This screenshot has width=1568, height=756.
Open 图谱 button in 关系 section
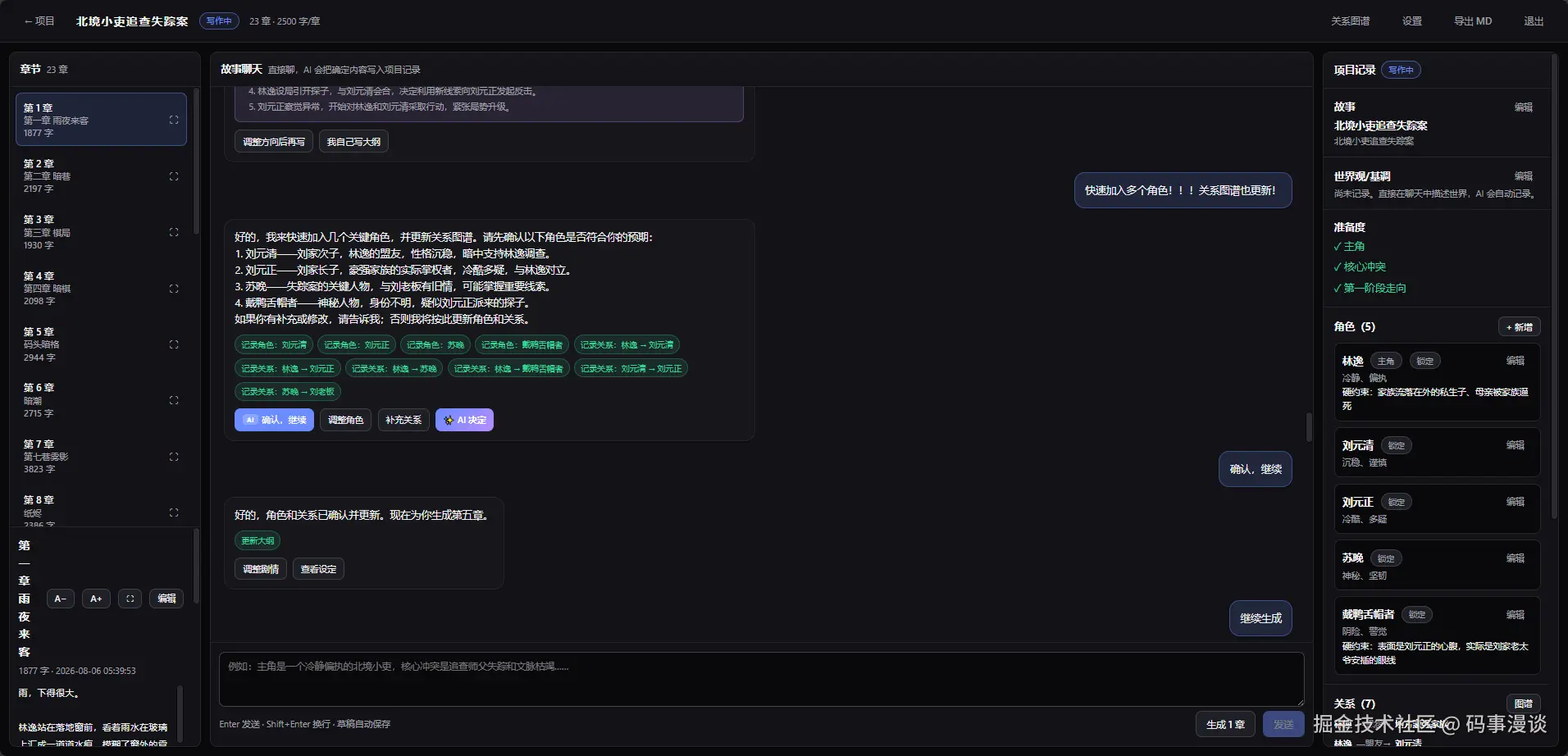tap(1524, 704)
